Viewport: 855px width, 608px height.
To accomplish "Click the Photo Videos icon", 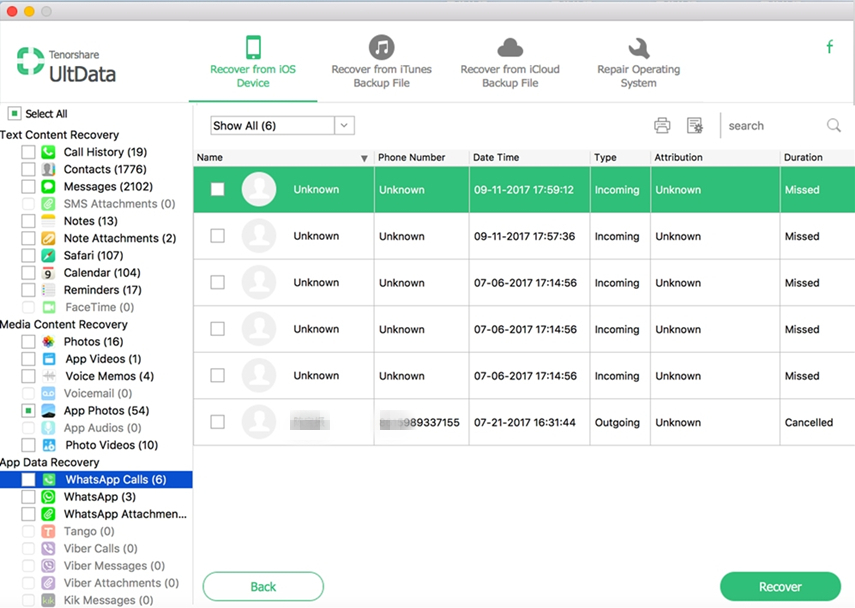I will pos(49,445).
